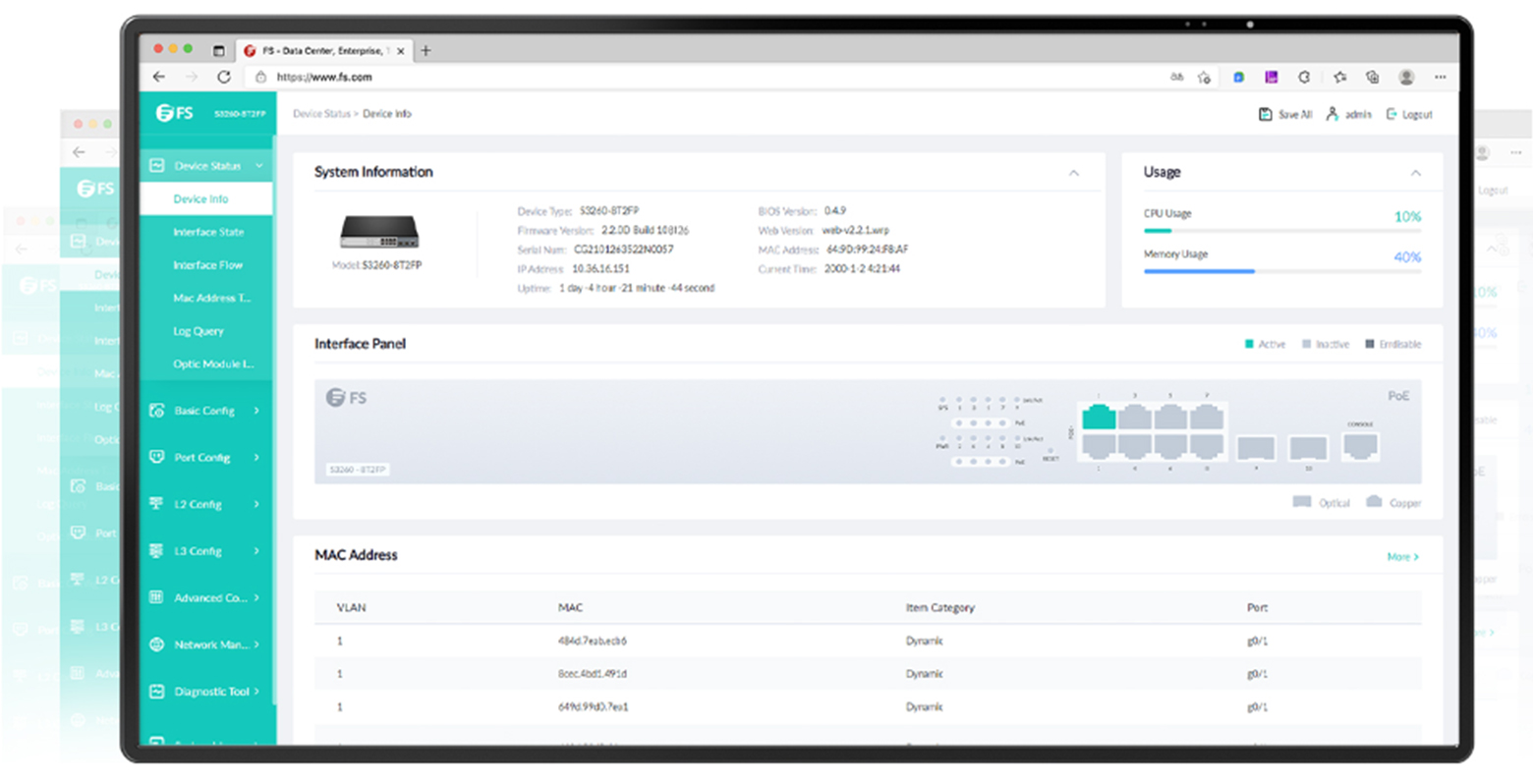Click the Port Config icon in sidebar

[158, 457]
